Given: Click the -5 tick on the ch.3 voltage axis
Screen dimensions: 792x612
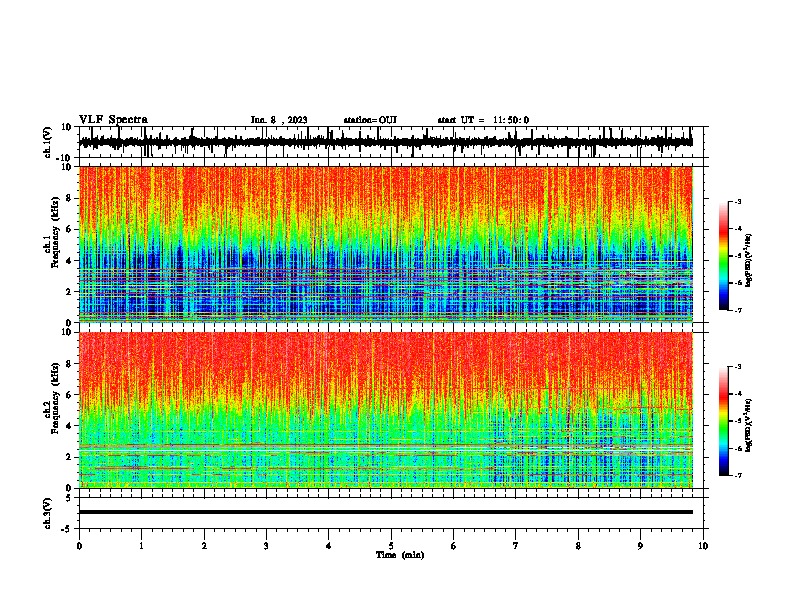Looking at the screenshot, I should (x=67, y=529).
